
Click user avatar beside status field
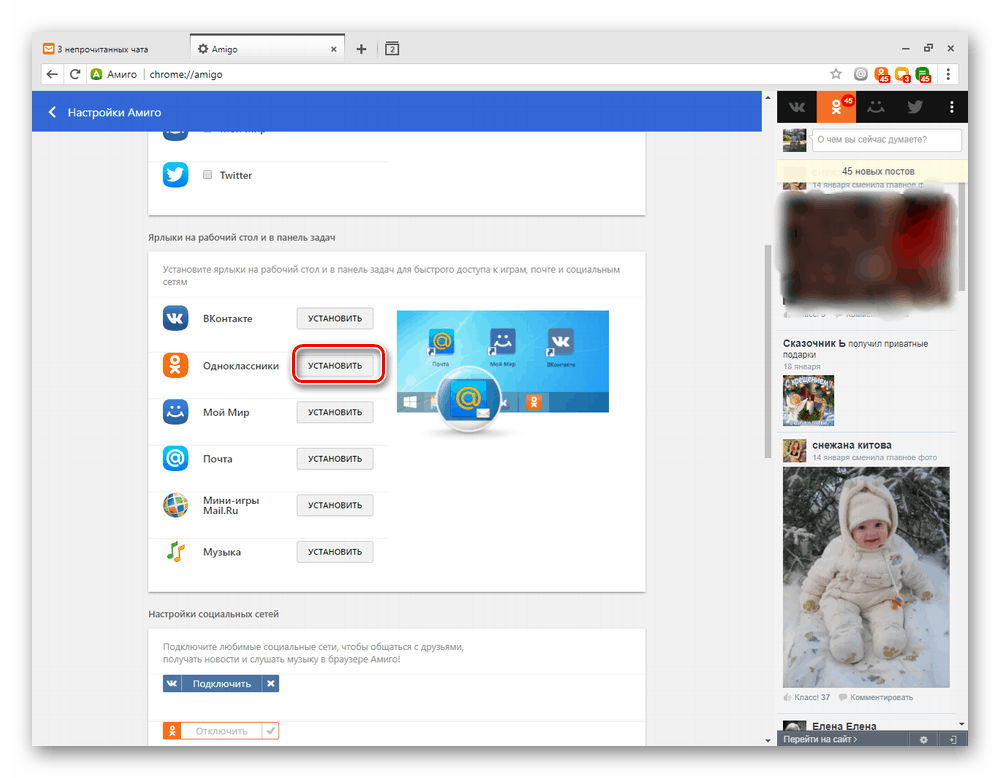pyautogui.click(x=795, y=140)
